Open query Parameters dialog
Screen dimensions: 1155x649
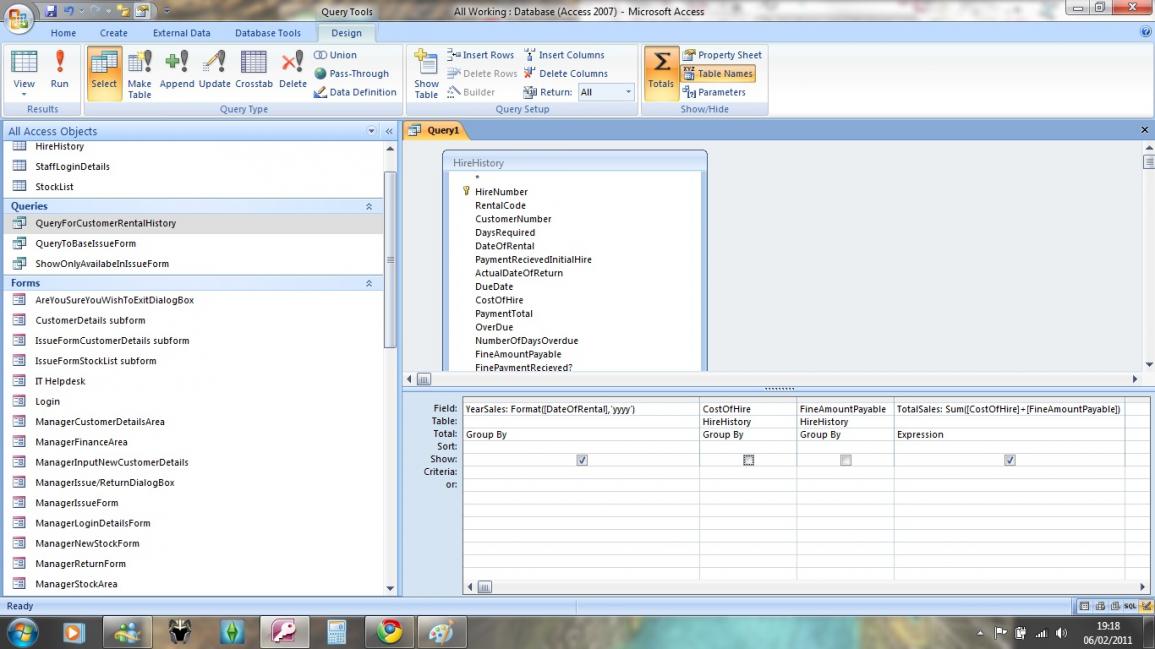714,92
